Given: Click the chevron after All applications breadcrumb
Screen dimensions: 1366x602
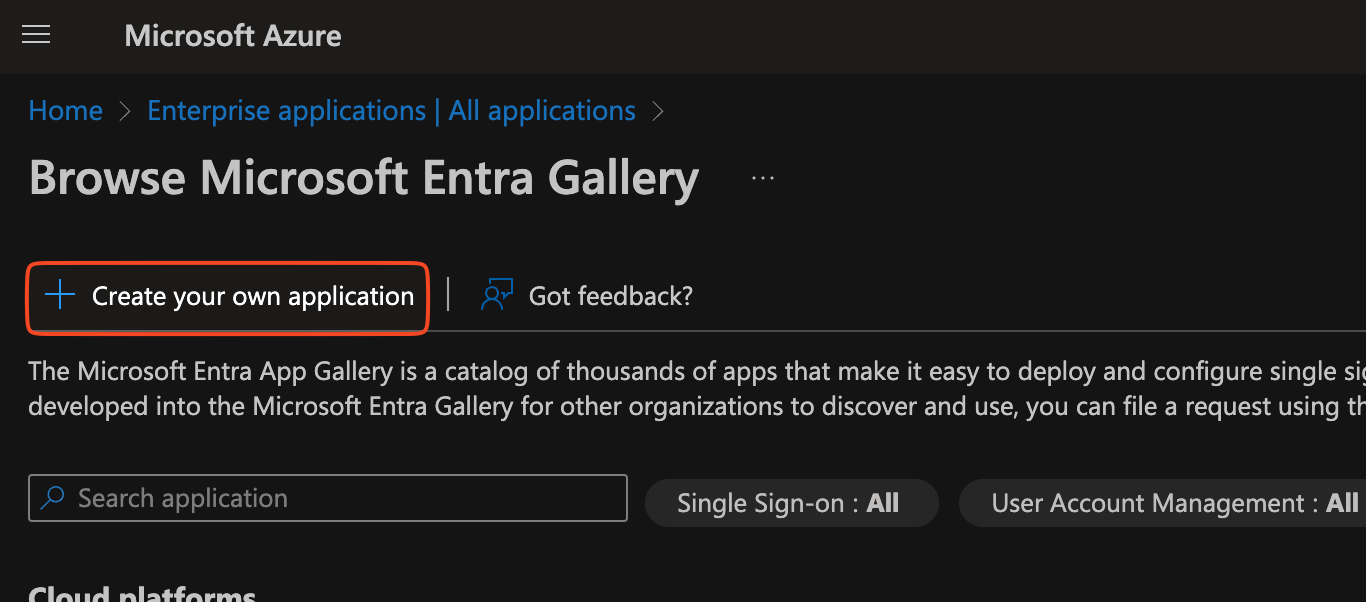Looking at the screenshot, I should pos(658,111).
